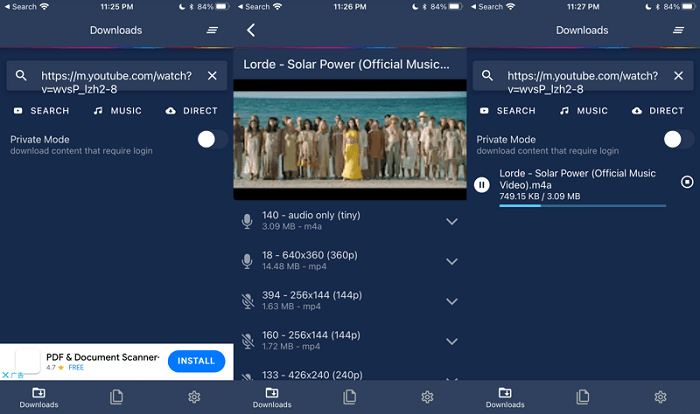Open the queue list icon in the right screen header
Viewport: 700px width, 414px height.
click(679, 30)
